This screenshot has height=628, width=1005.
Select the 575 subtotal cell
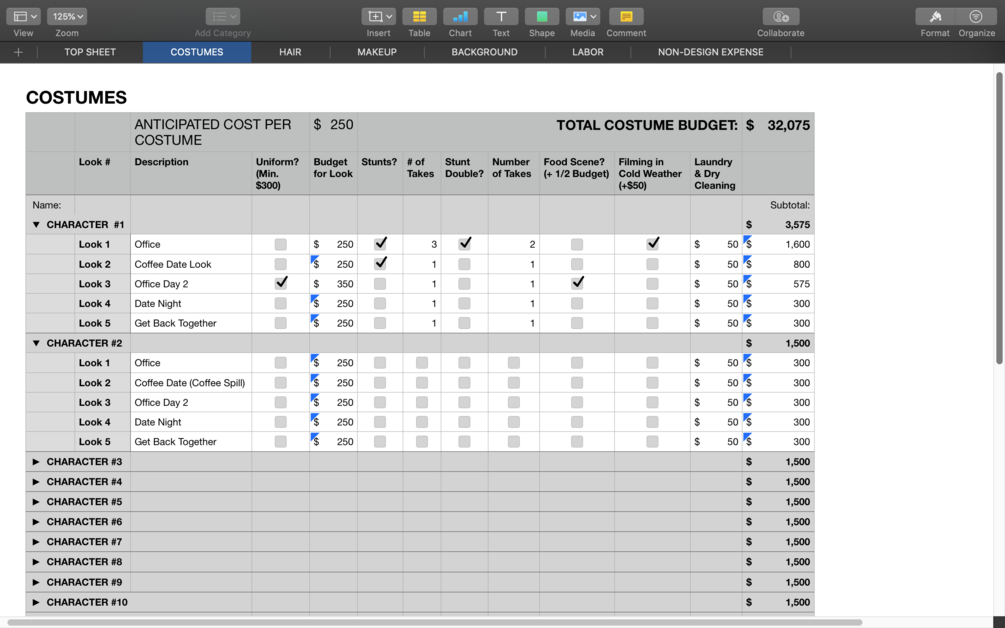pyautogui.click(x=778, y=284)
